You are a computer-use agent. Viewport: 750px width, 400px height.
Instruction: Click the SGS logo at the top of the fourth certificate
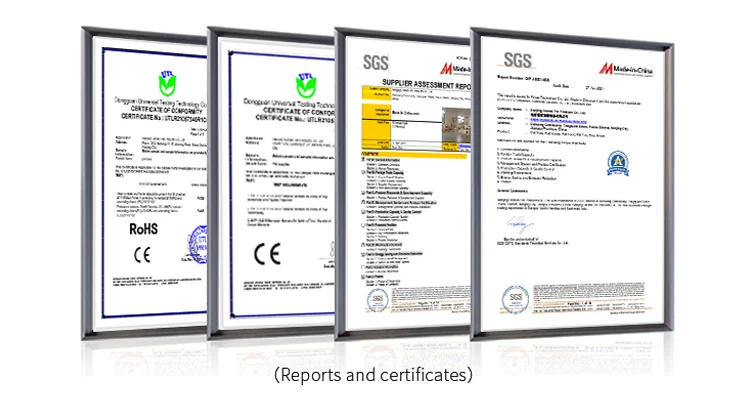[x=518, y=60]
